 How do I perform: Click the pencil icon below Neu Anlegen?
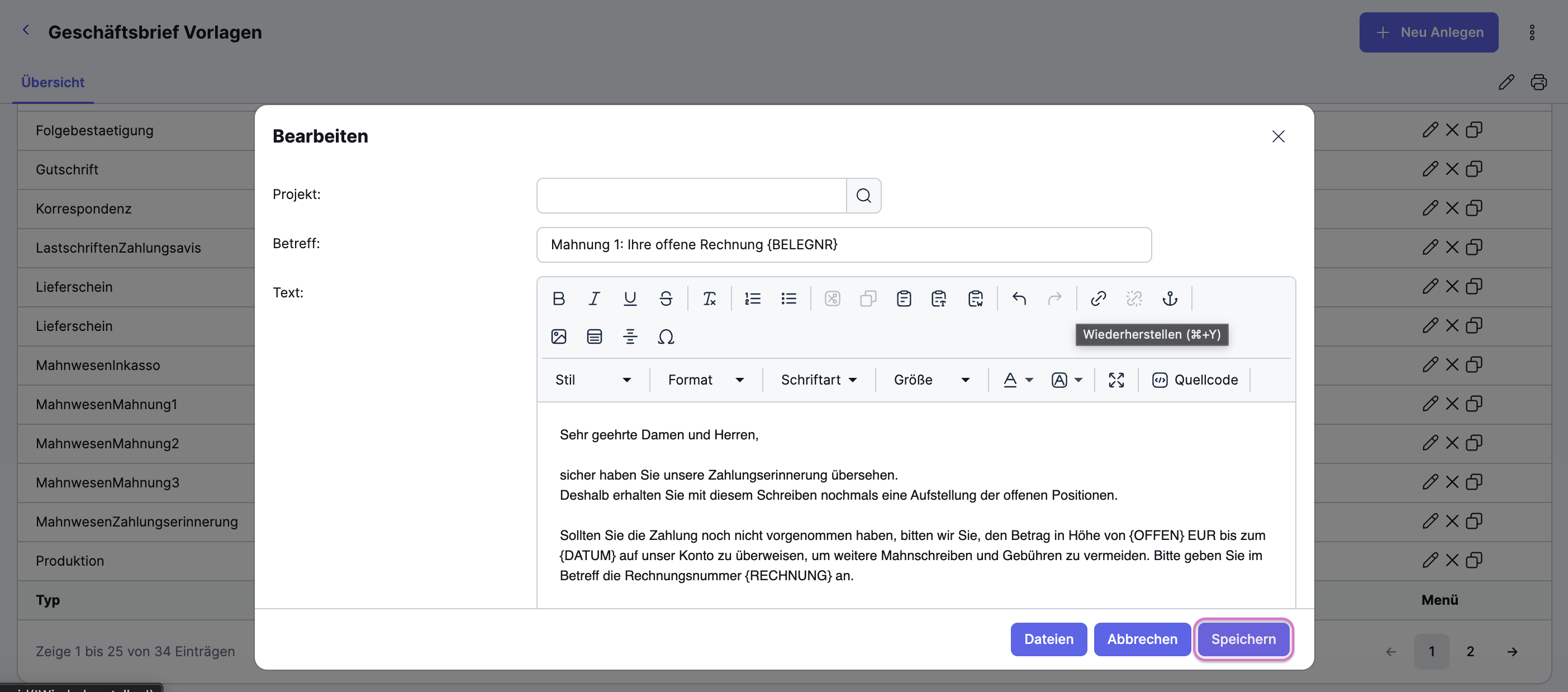pos(1506,82)
